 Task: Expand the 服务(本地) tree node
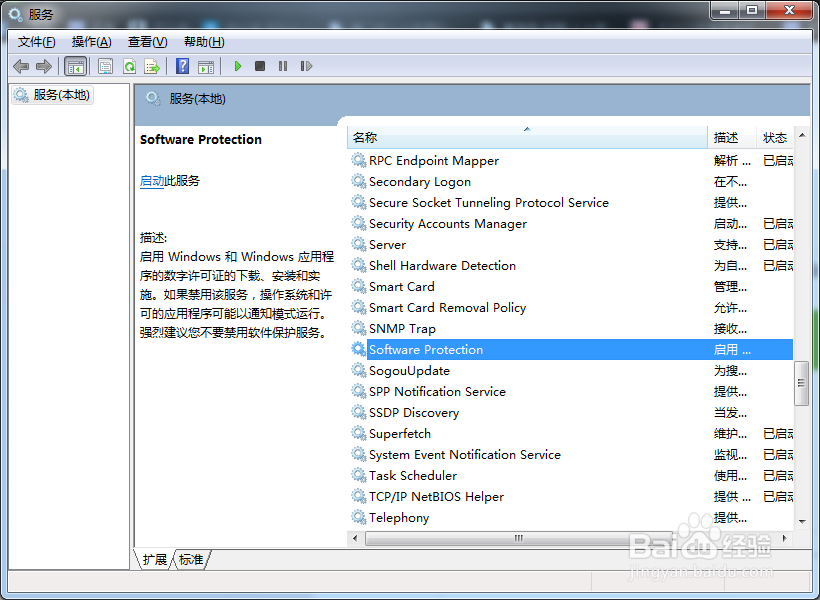51,95
